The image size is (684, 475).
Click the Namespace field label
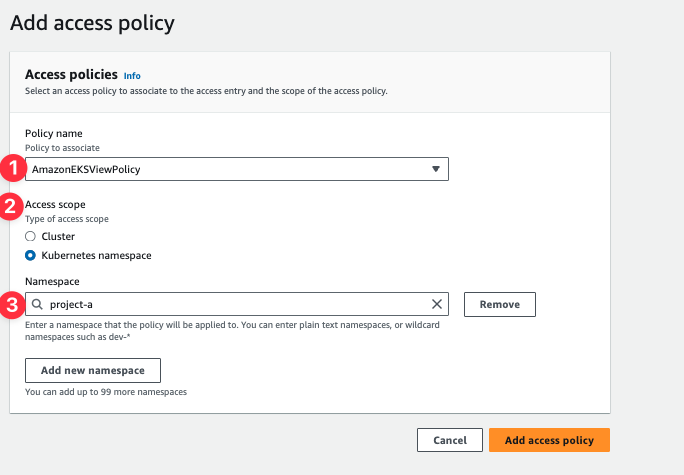(53, 283)
